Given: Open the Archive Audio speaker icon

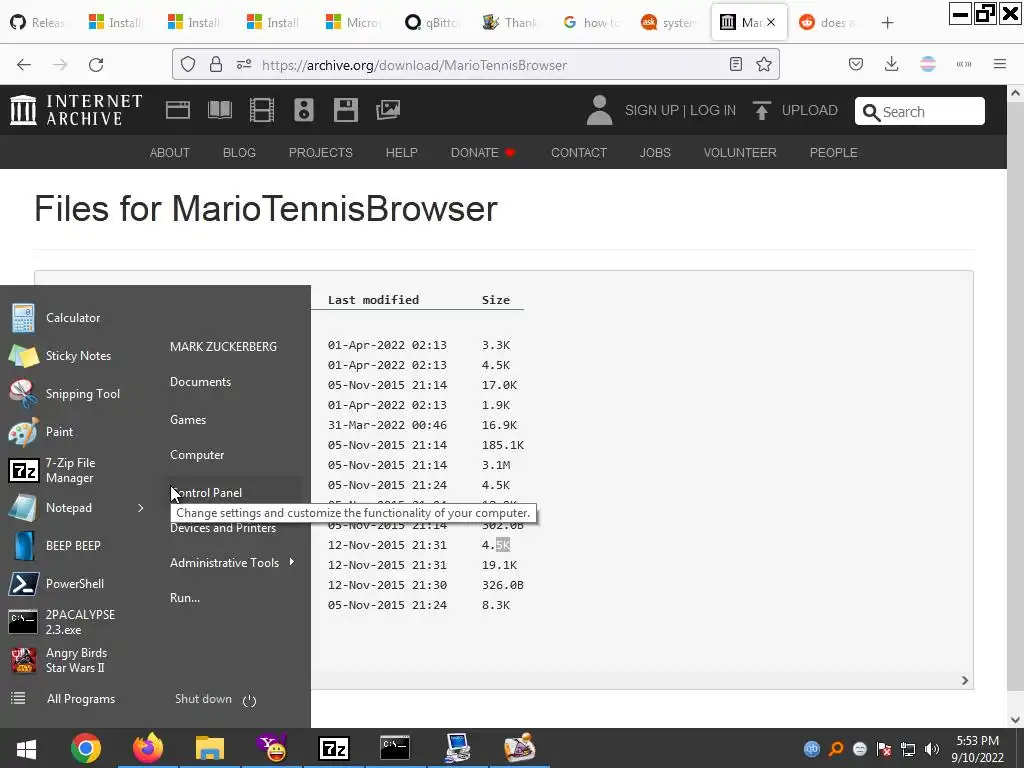Looking at the screenshot, I should 304,110.
